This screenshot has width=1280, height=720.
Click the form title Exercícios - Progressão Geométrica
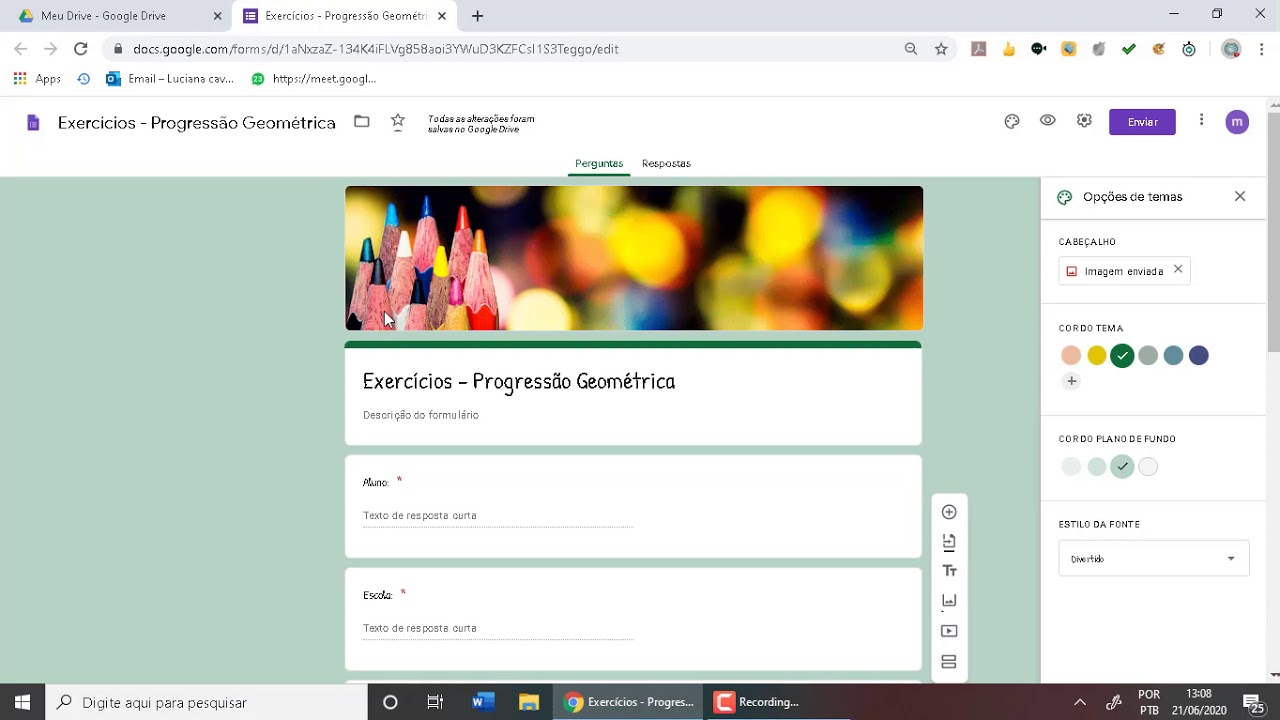coord(519,382)
